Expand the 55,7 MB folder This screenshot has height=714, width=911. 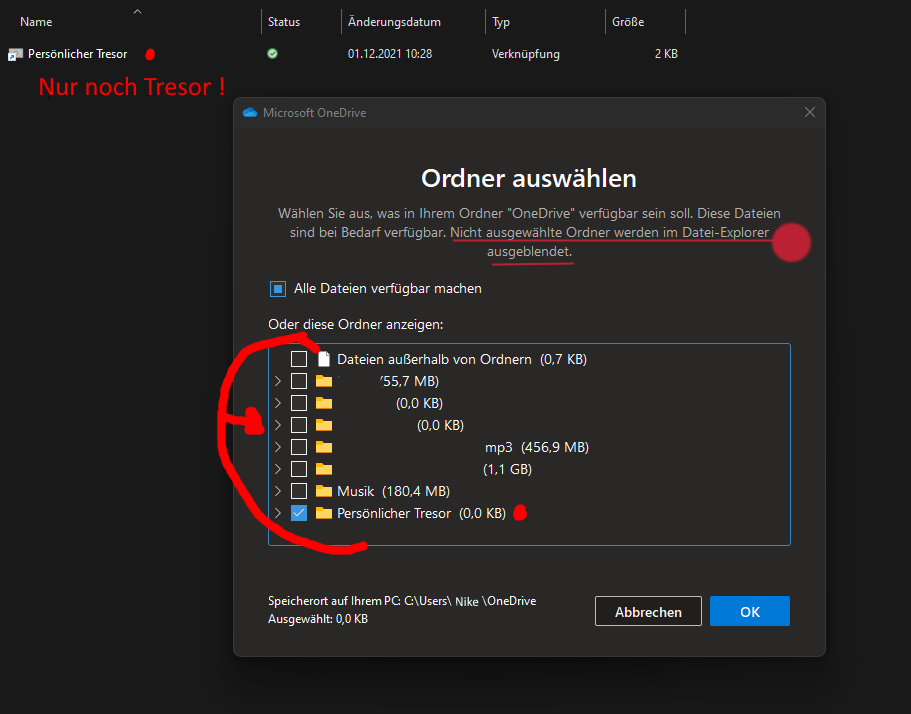(x=278, y=381)
